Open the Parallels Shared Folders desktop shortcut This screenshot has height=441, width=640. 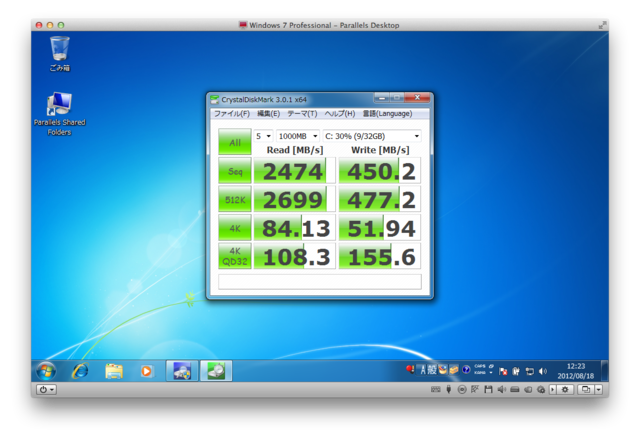coord(60,114)
